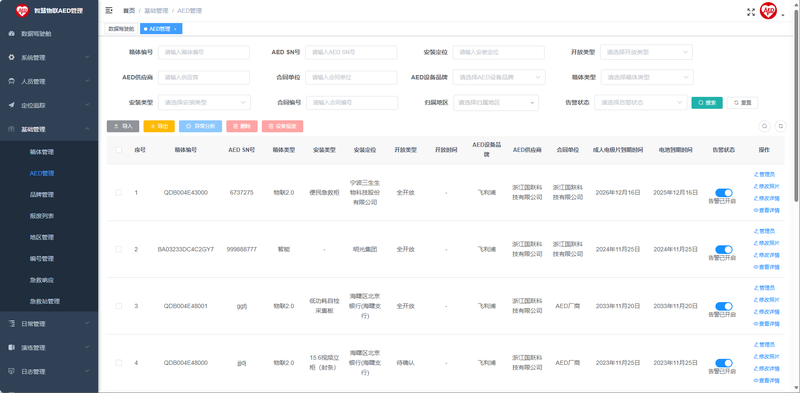
Task: Collapse sidebar with the hamburger icon
Action: click(109, 11)
